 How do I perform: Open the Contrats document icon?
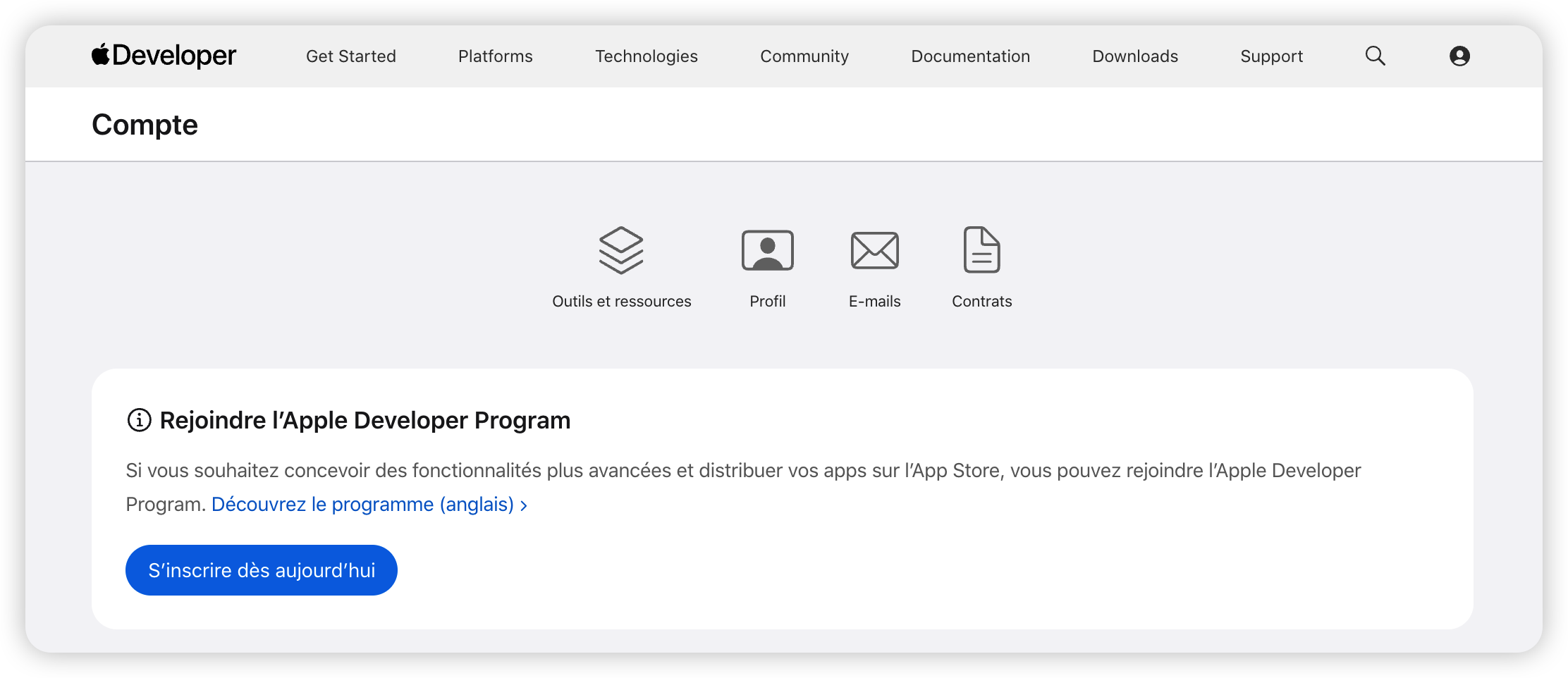981,249
